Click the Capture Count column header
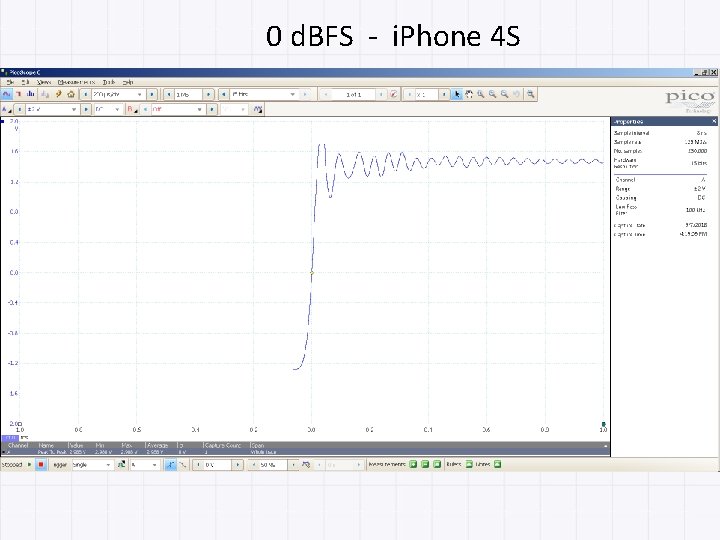 (223, 445)
